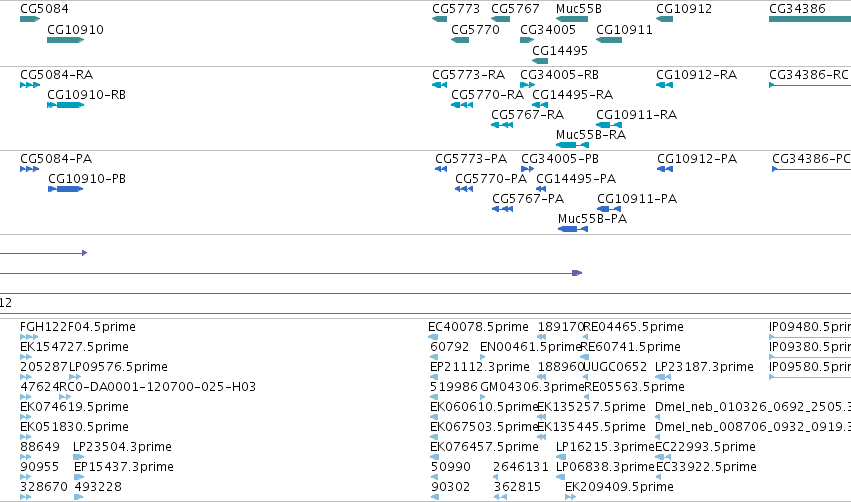Select the EK154727.5prime EST label
851x502 pixels.
(74, 347)
